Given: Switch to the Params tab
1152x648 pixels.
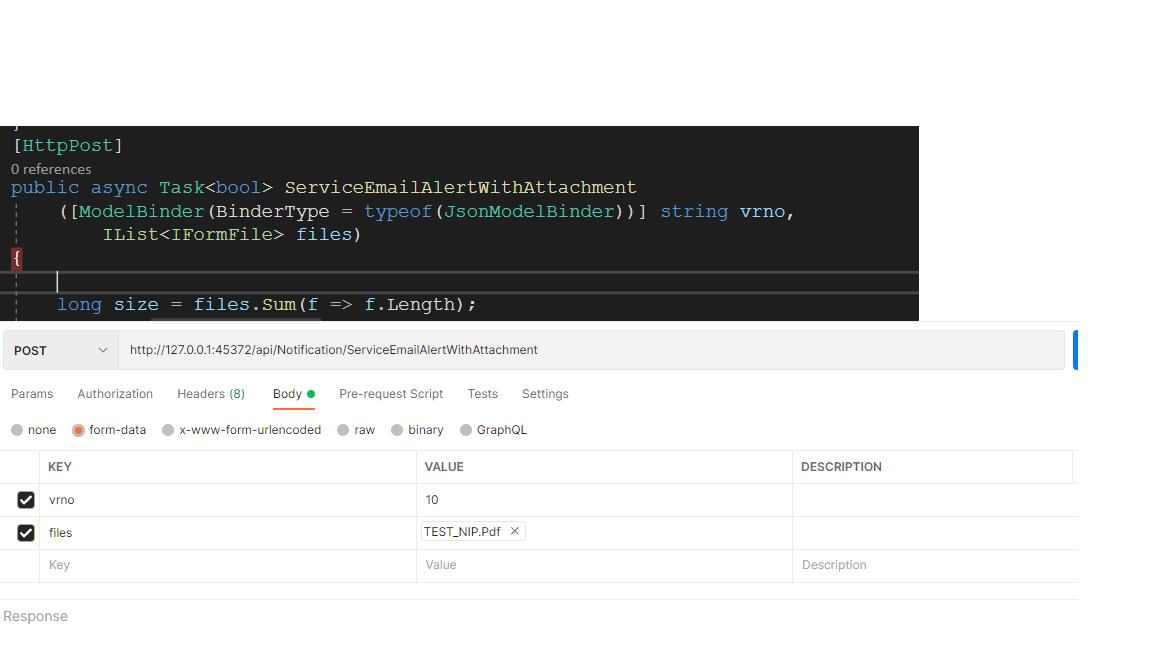Looking at the screenshot, I should [32, 394].
